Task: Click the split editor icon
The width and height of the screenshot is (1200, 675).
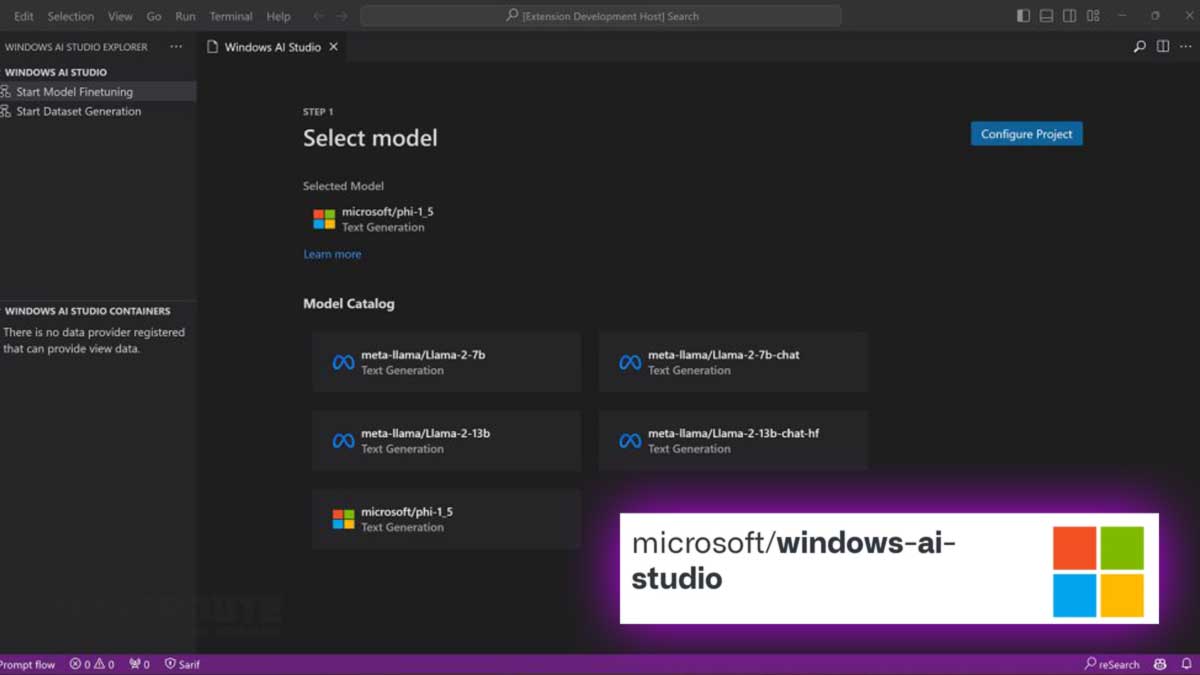Action: (1162, 46)
